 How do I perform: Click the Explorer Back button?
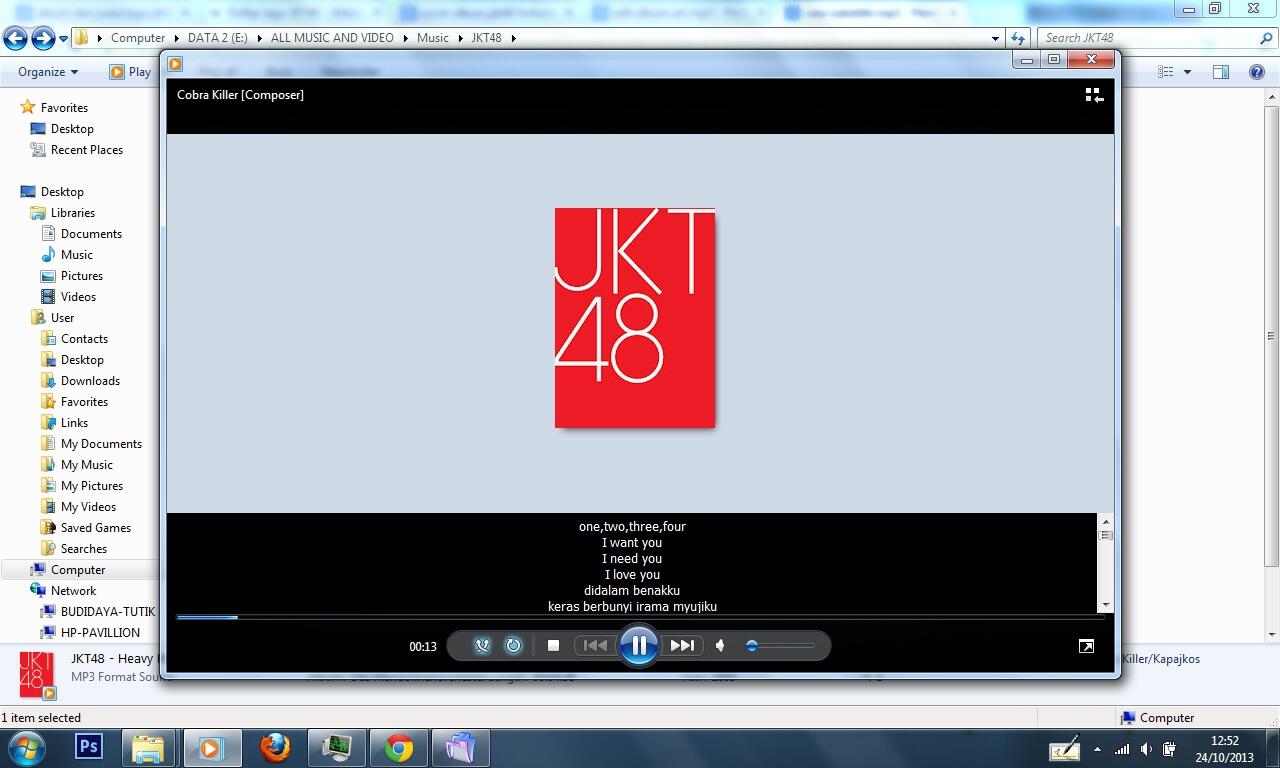[15, 38]
